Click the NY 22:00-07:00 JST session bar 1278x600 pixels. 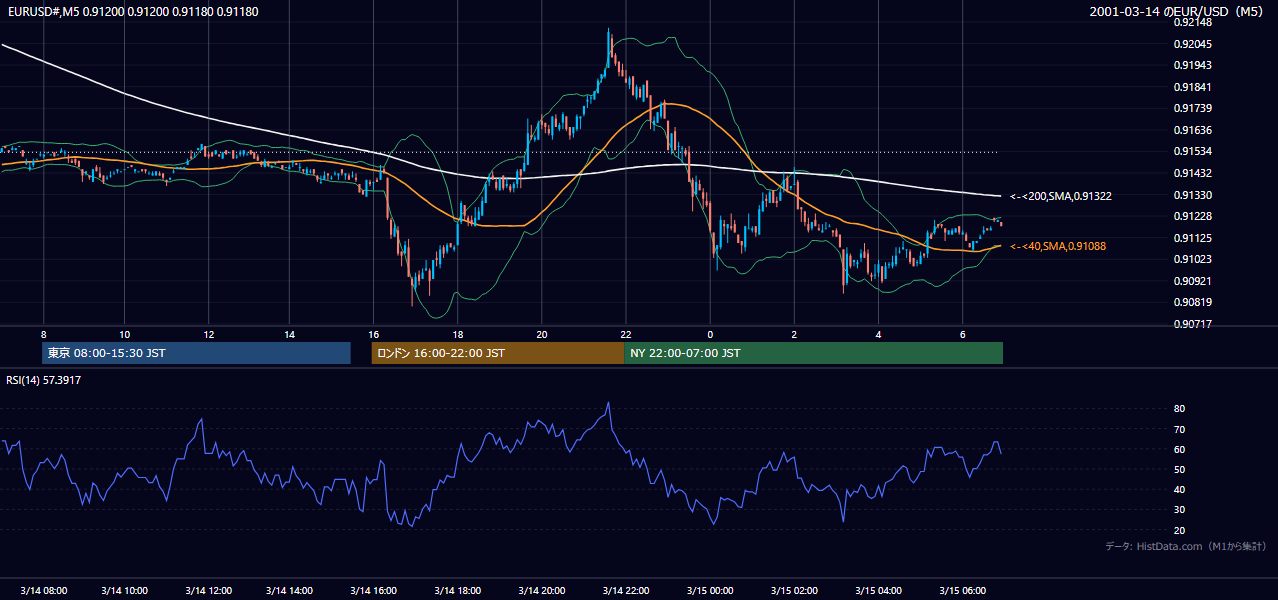point(813,353)
